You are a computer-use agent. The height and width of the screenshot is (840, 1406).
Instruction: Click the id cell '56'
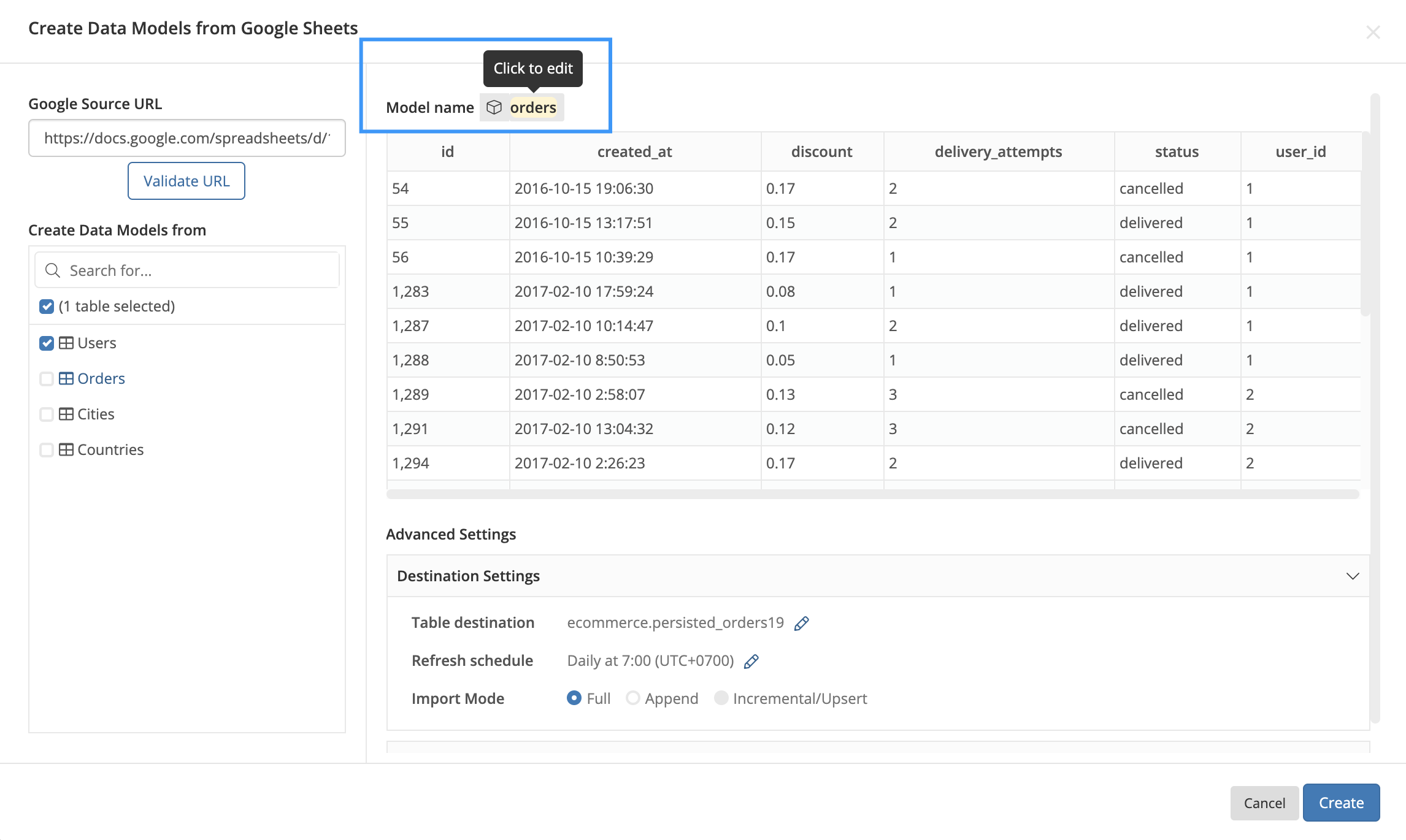[x=448, y=257]
